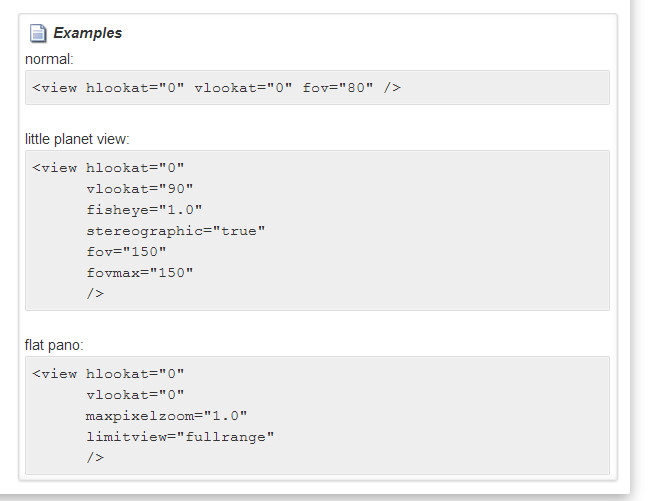The height and width of the screenshot is (501, 653).
Task: Click the first line of flat pano code
Action: [108, 374]
